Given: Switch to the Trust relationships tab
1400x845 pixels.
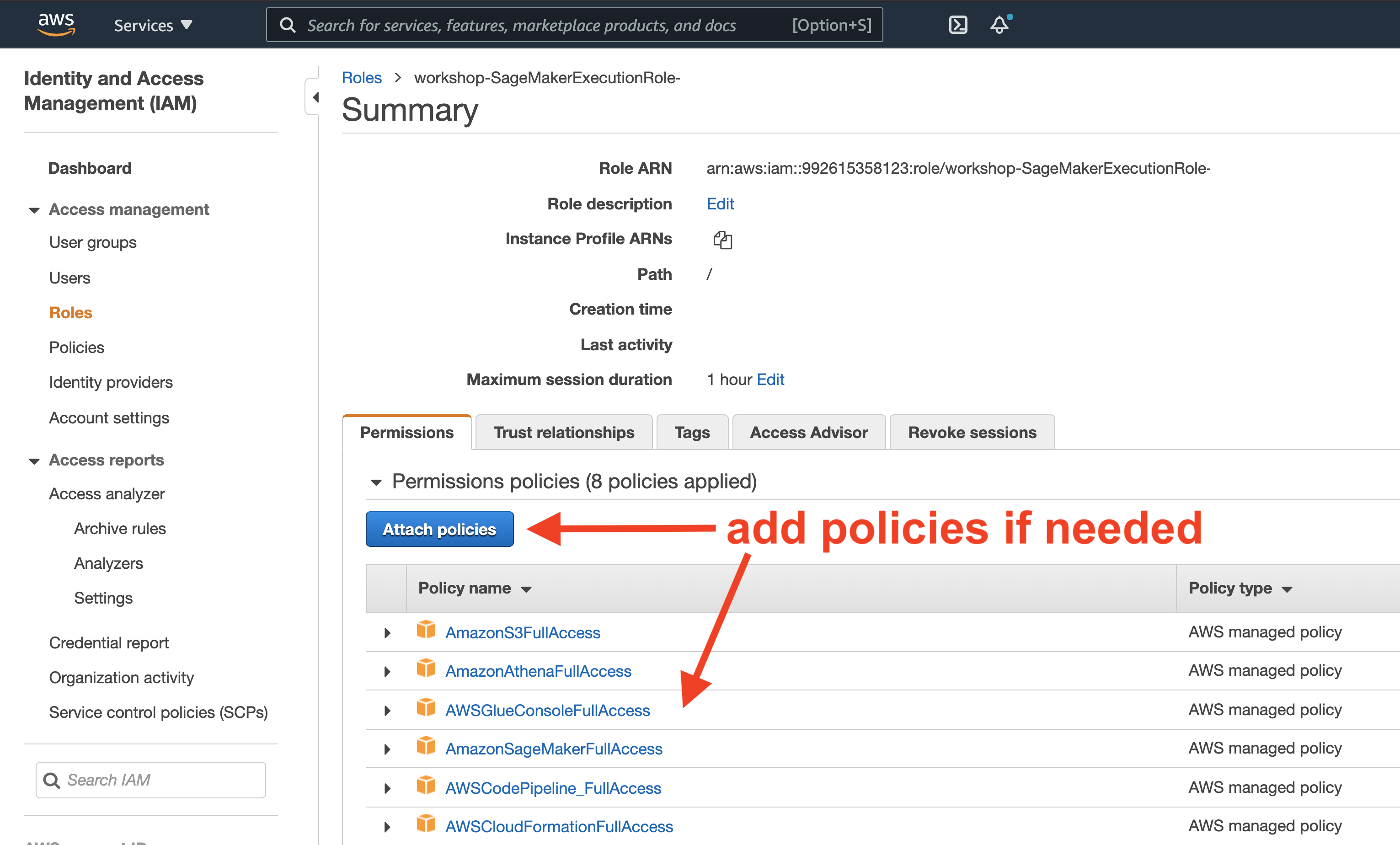Looking at the screenshot, I should pos(563,433).
